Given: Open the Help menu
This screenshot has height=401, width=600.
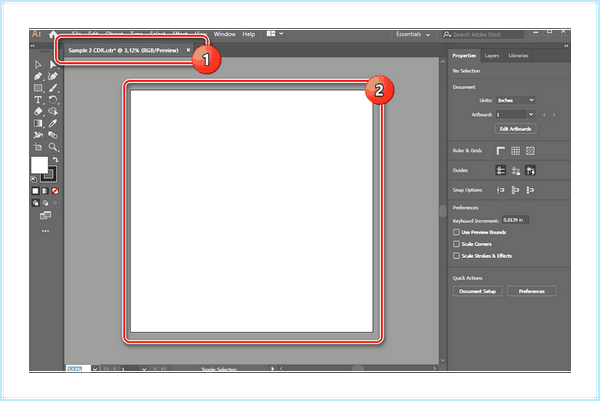Looking at the screenshot, I should tap(248, 34).
